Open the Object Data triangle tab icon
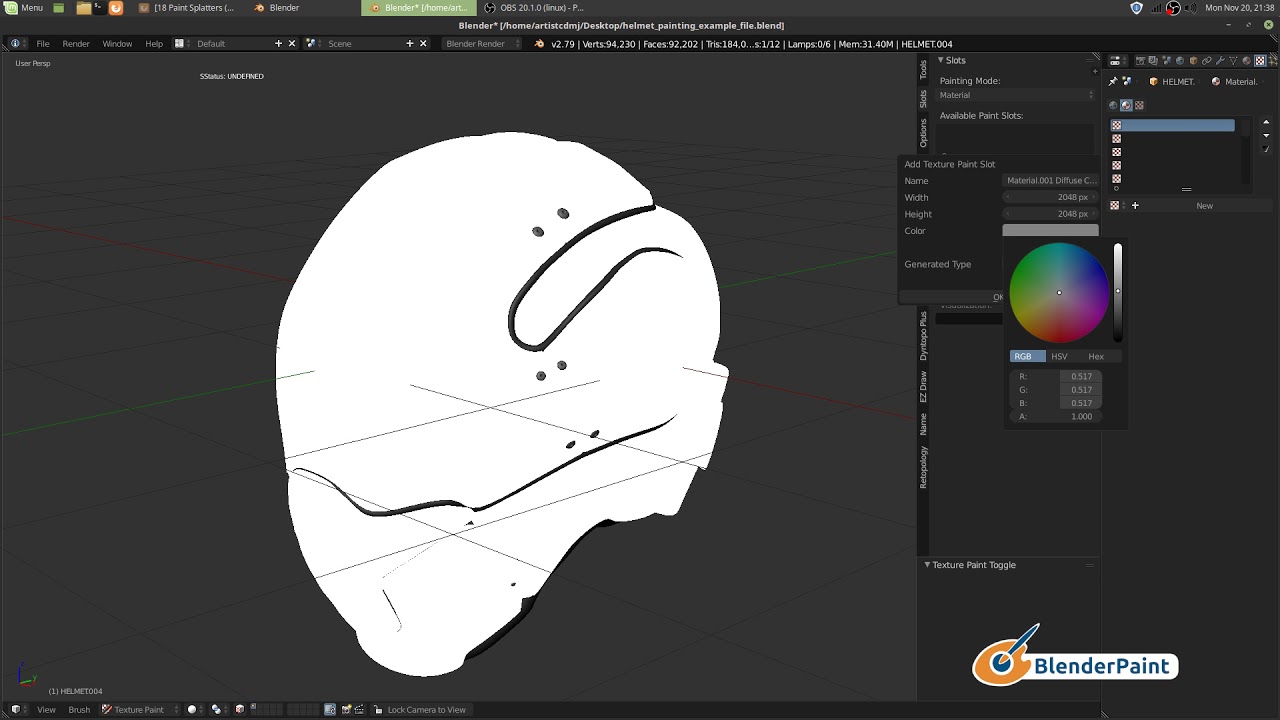The height and width of the screenshot is (720, 1280). click(x=1233, y=61)
